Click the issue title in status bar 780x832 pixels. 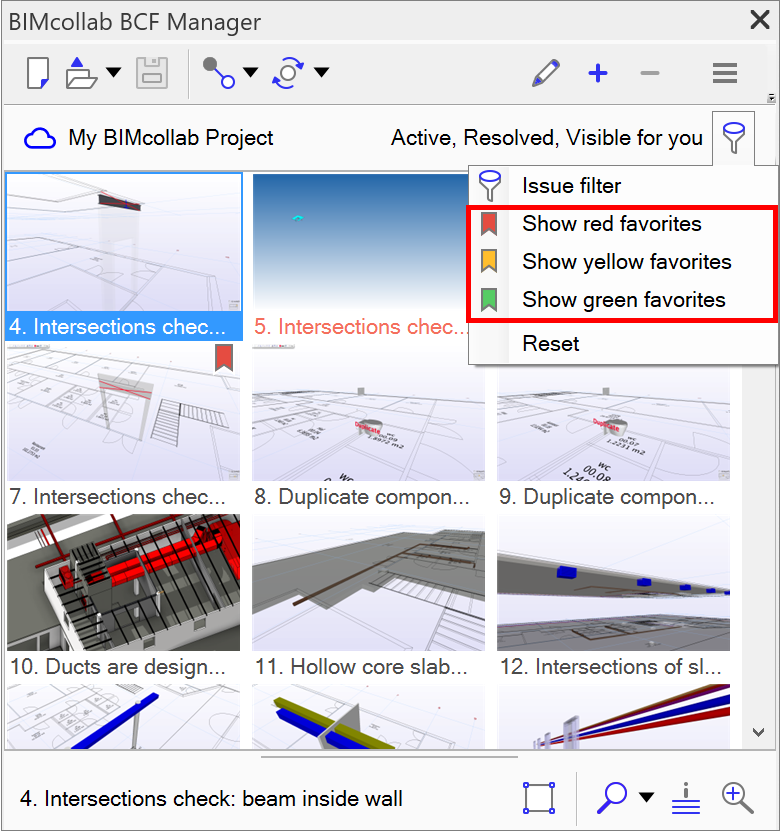click(211, 799)
